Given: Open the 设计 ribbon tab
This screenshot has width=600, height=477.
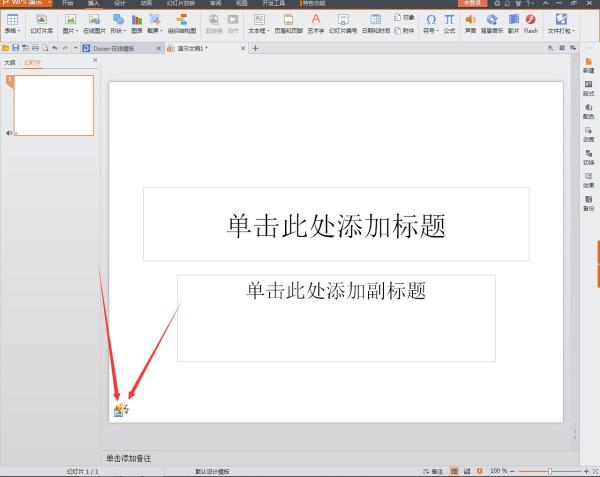Looking at the screenshot, I should click(120, 3).
